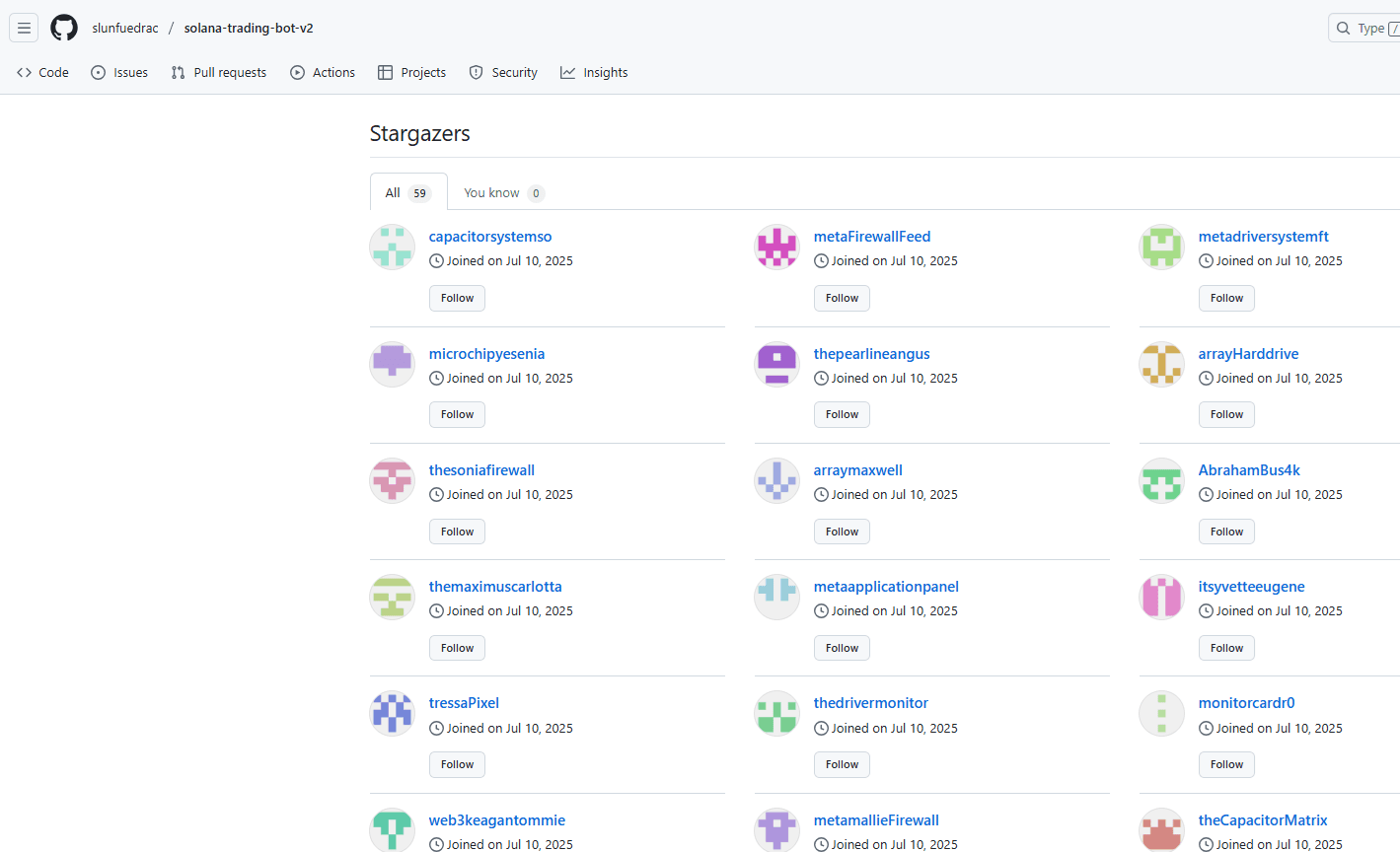The width and height of the screenshot is (1400, 852).
Task: Open tressaPixel username link
Action: click(465, 703)
